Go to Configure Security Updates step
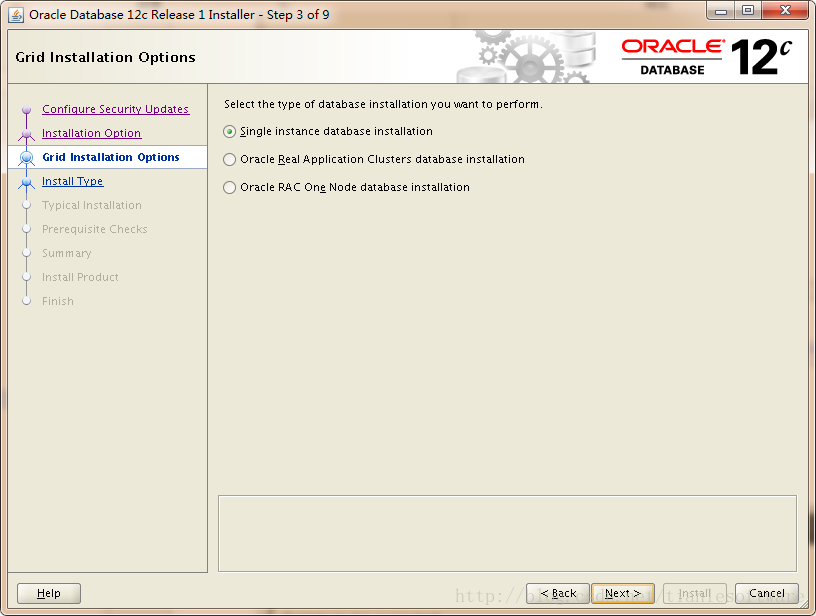816x616 pixels. pos(116,109)
